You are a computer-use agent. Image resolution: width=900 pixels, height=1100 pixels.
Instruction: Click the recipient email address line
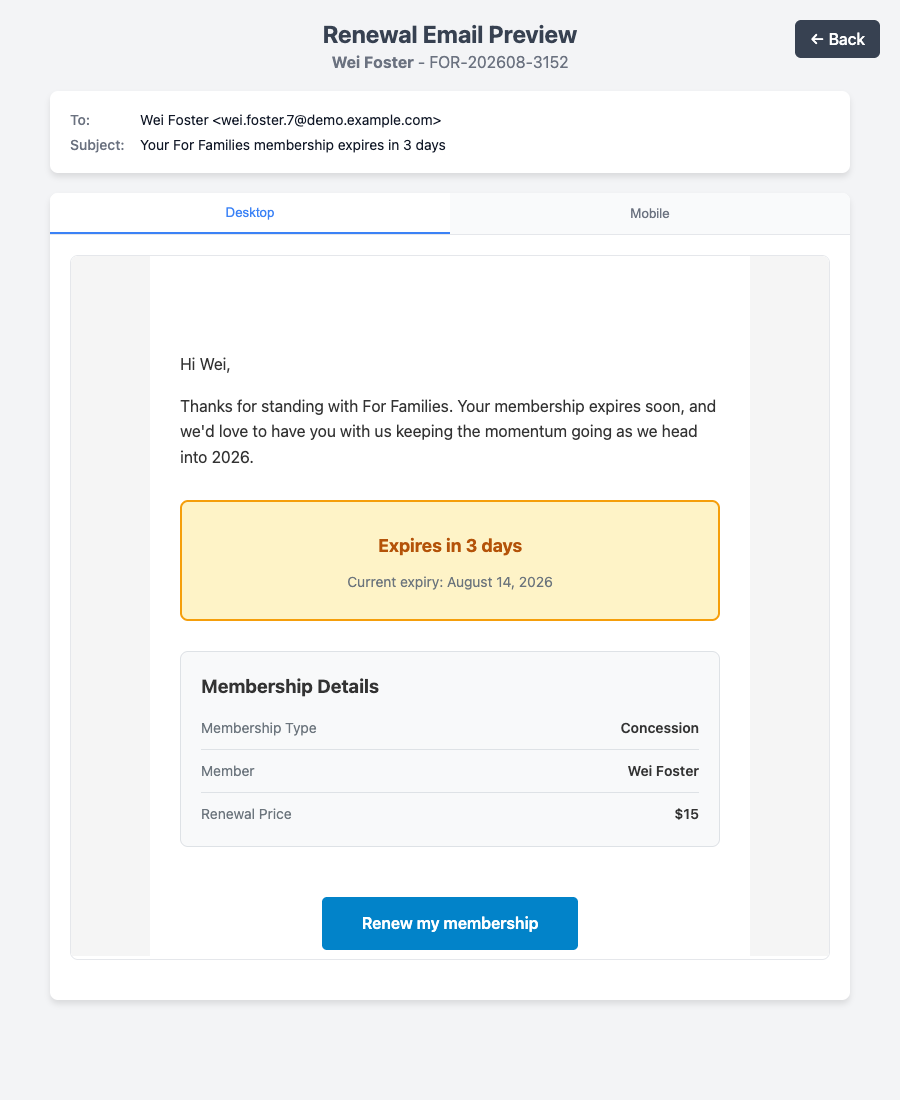pos(290,120)
